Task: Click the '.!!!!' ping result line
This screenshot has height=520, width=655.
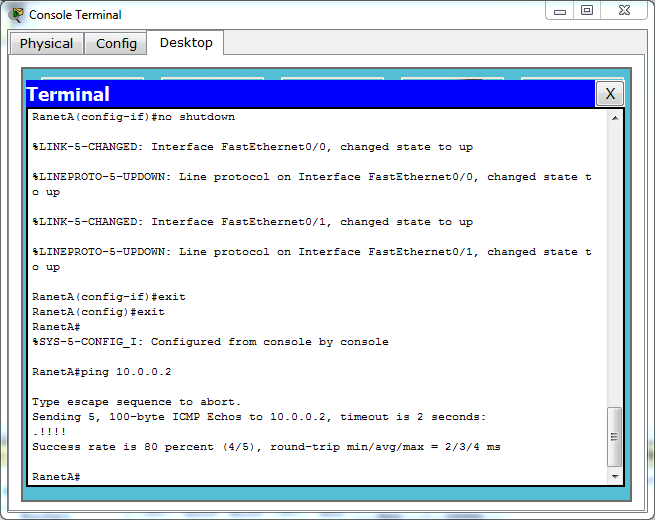Action: [x=49, y=432]
